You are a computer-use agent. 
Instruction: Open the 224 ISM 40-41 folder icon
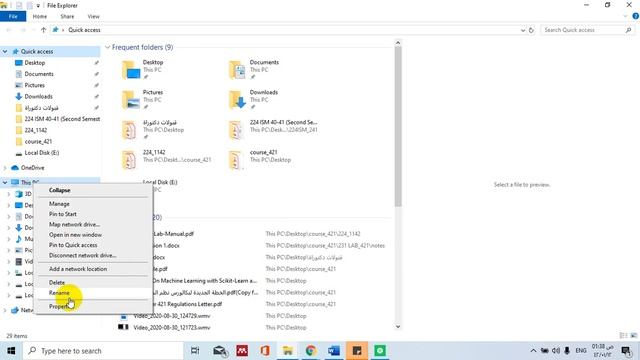point(236,130)
